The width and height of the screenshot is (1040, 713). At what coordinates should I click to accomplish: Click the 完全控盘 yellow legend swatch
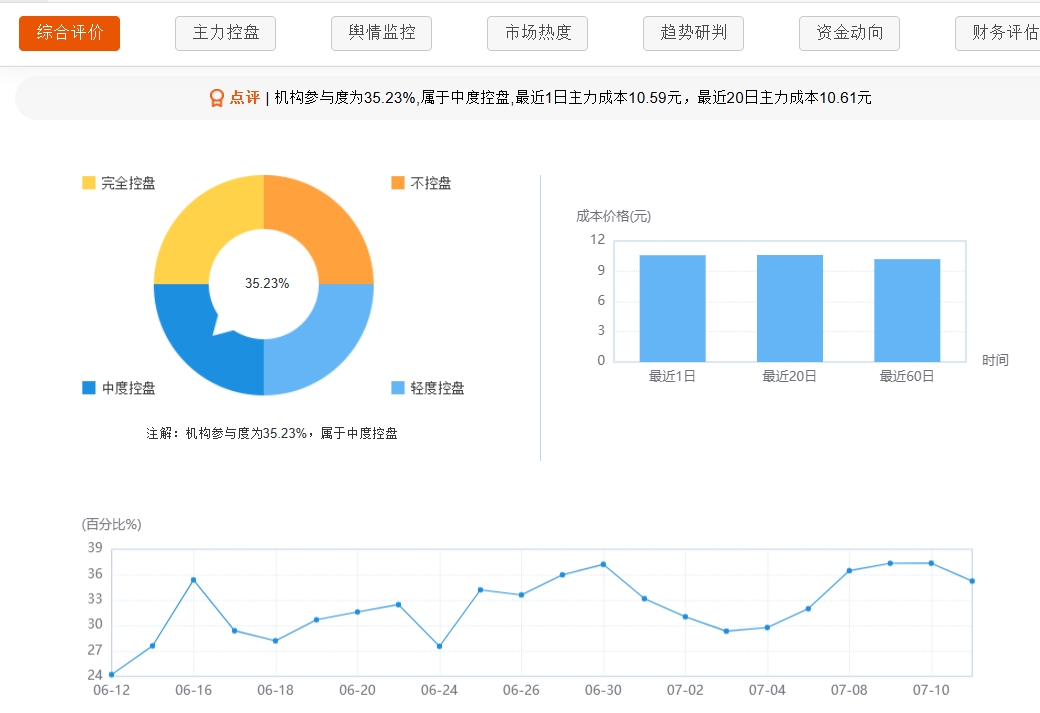pyautogui.click(x=89, y=182)
